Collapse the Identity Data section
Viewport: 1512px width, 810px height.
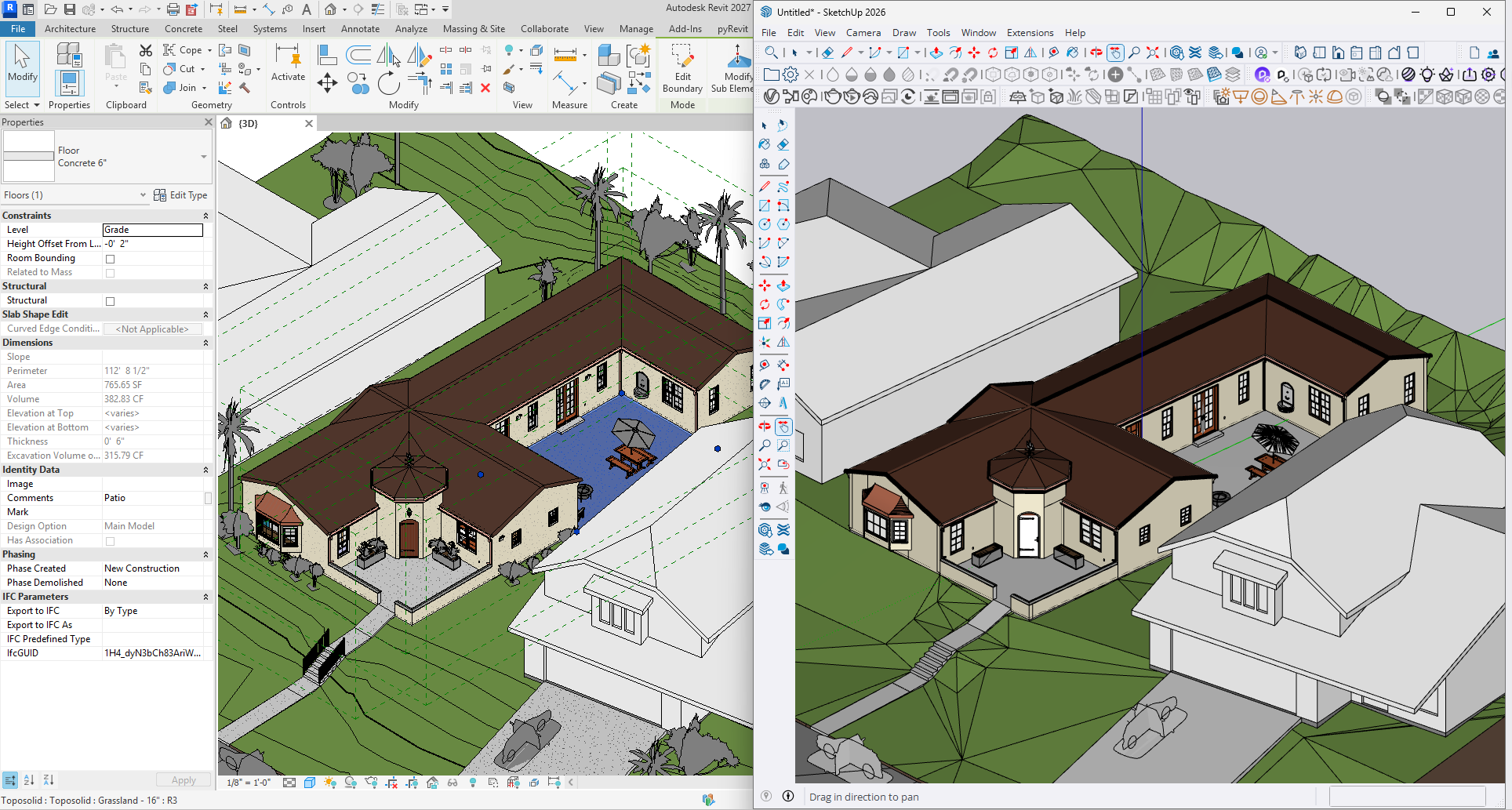click(205, 470)
